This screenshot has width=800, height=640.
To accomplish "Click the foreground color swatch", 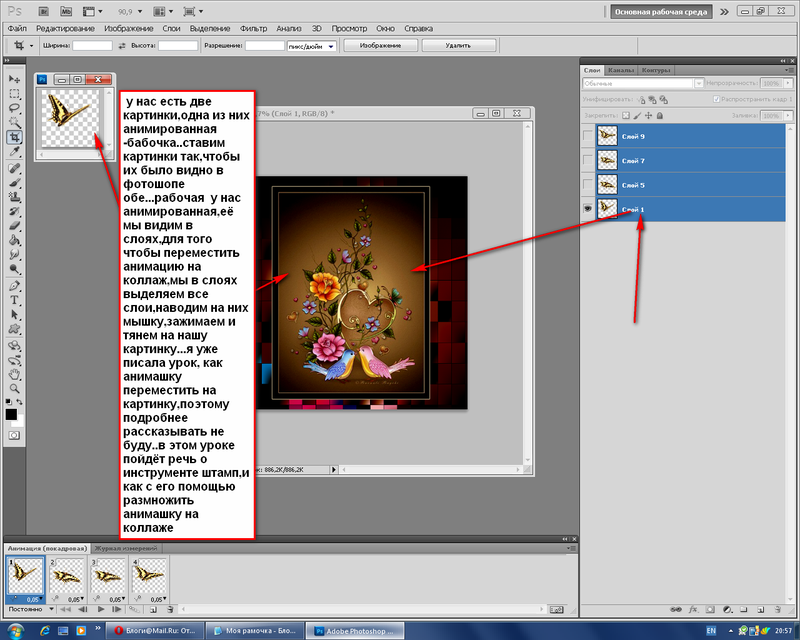I will pyautogui.click(x=11, y=414).
